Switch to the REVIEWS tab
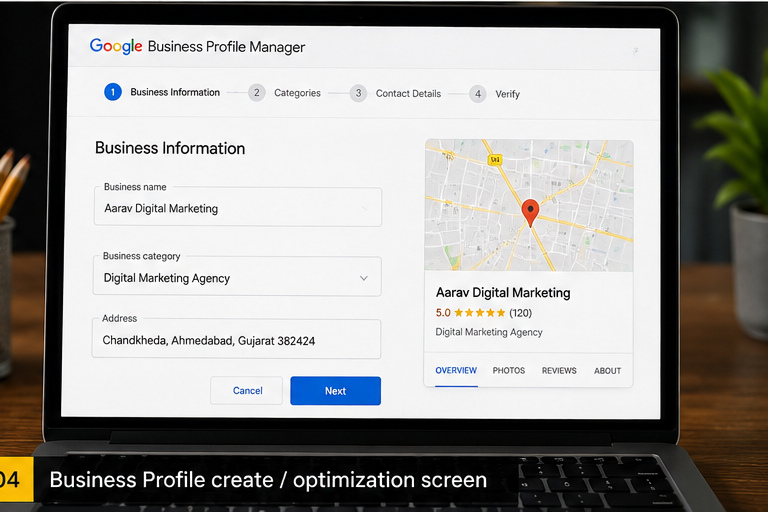Screen dimensions: 768x512 (x=559, y=370)
